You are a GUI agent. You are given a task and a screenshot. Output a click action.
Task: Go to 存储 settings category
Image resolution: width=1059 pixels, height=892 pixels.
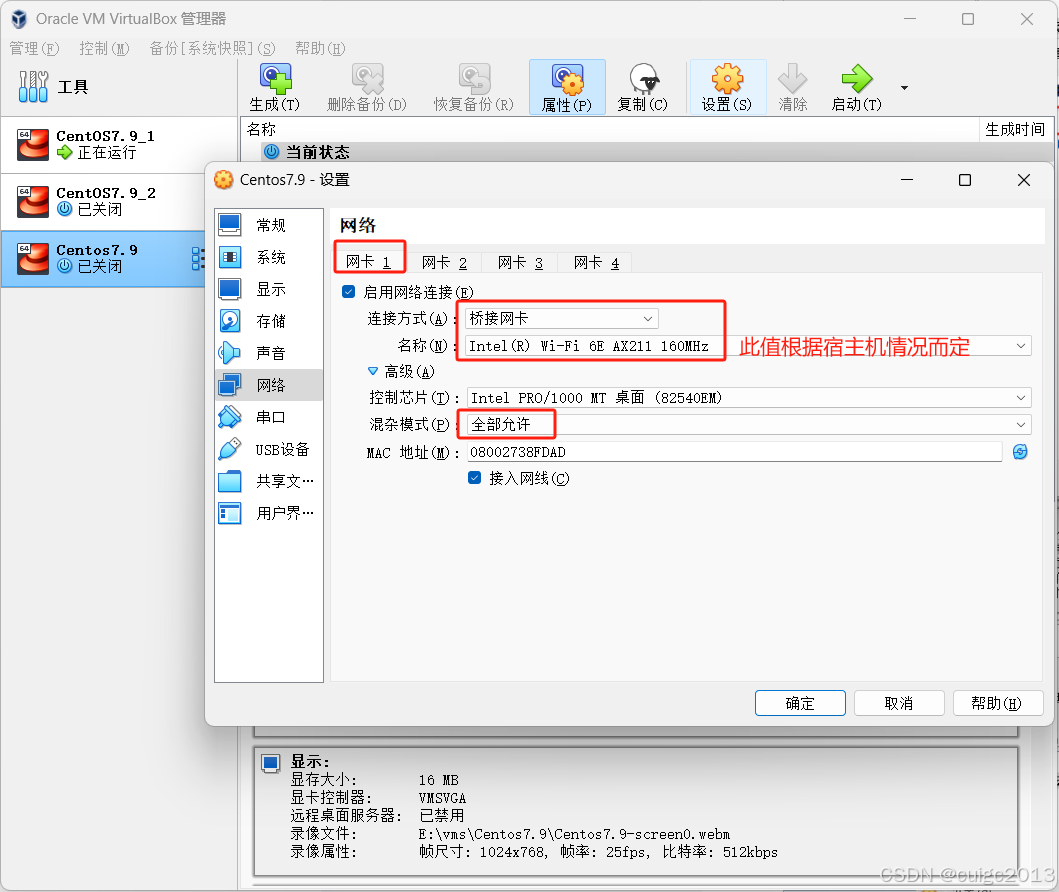[x=269, y=321]
